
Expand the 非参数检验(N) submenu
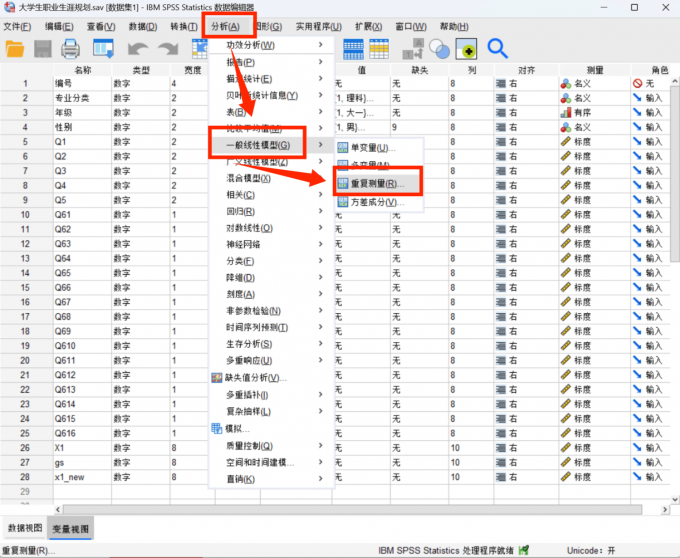[x=253, y=311]
